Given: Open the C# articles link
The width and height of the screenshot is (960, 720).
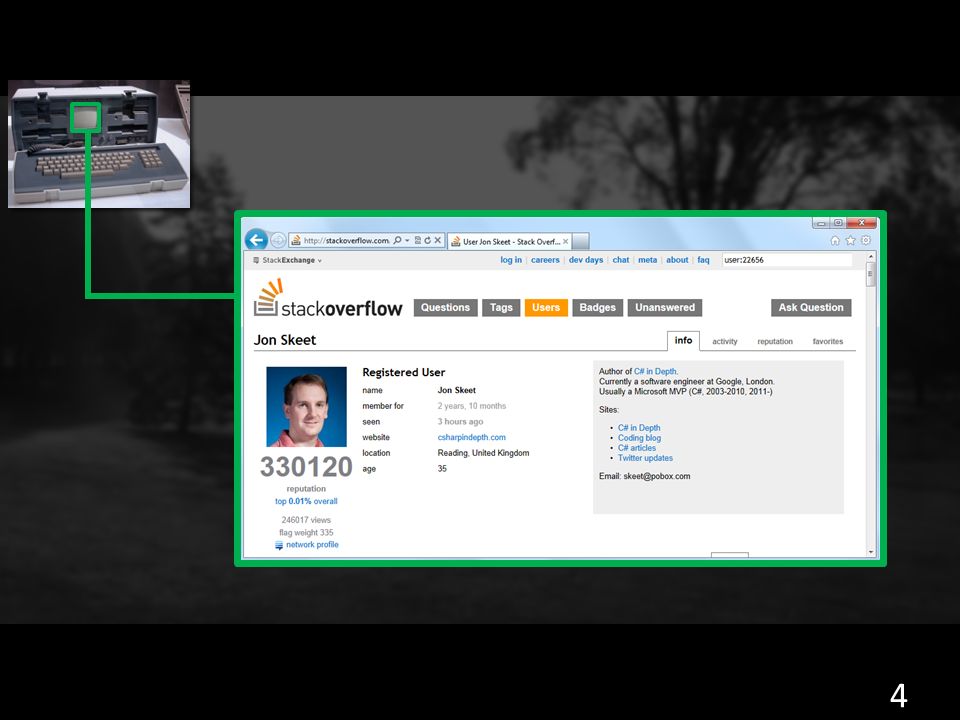Looking at the screenshot, I should (637, 448).
